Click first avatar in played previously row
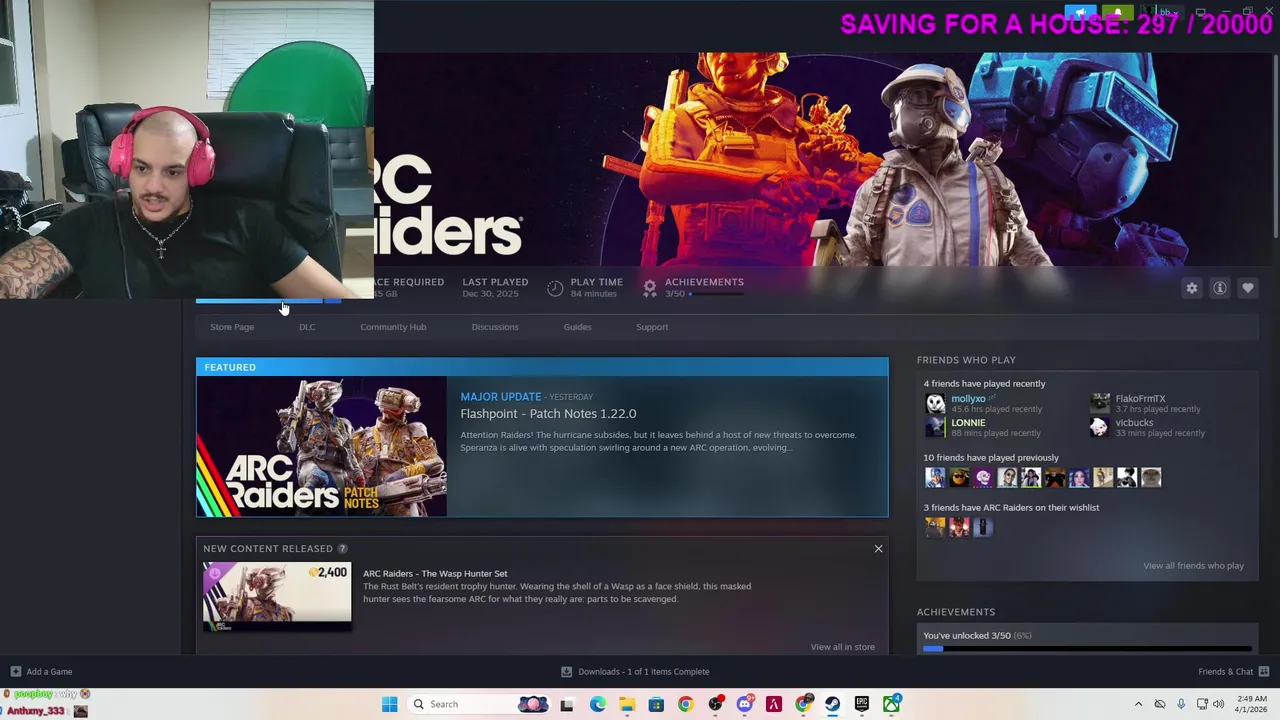This screenshot has height=720, width=1280. [935, 478]
